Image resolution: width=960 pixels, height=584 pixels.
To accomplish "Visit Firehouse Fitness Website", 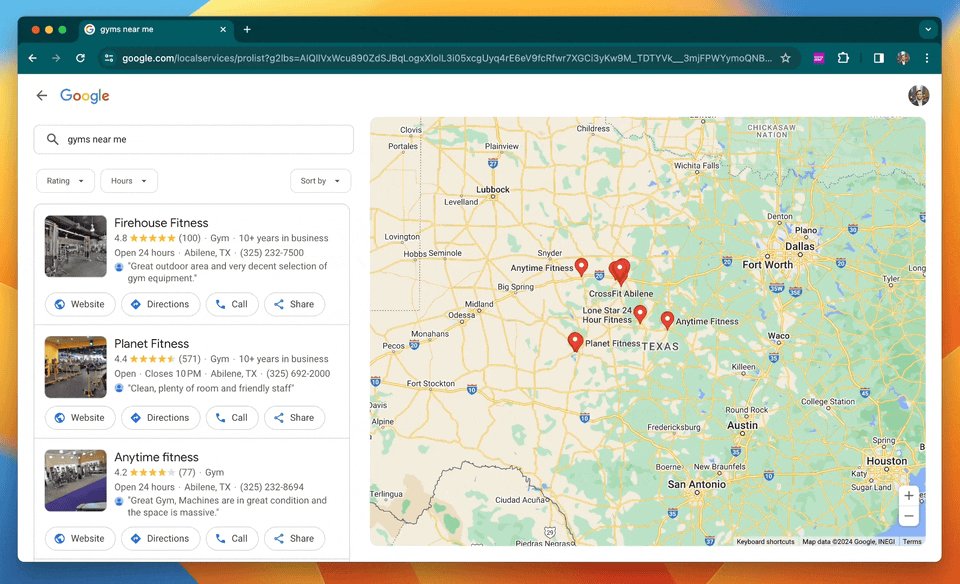I will pos(80,304).
